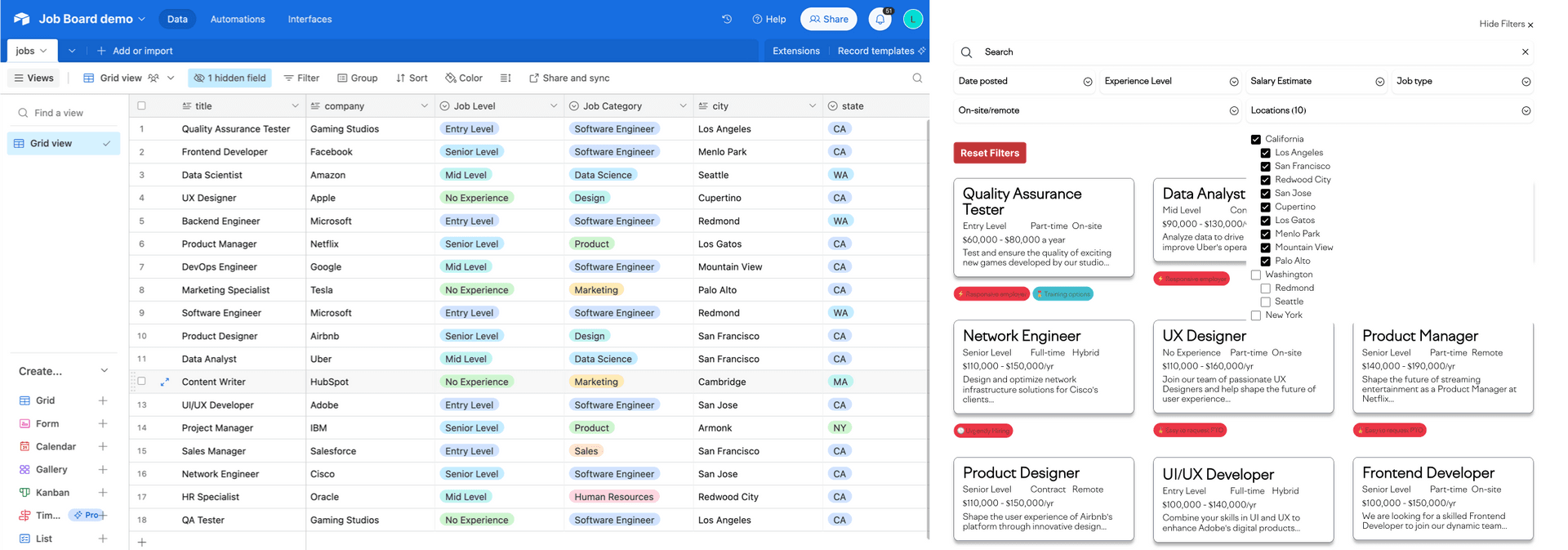
Task: Open the notifications bell
Action: click(880, 19)
